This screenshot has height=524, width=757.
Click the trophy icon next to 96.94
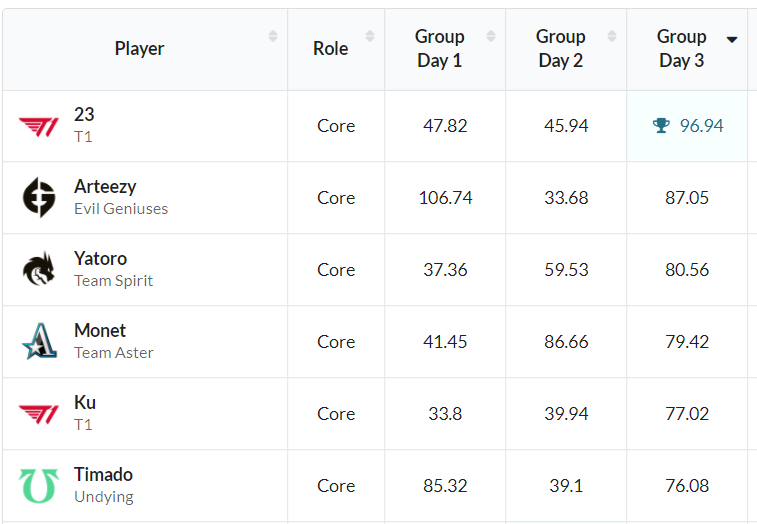[661, 126]
